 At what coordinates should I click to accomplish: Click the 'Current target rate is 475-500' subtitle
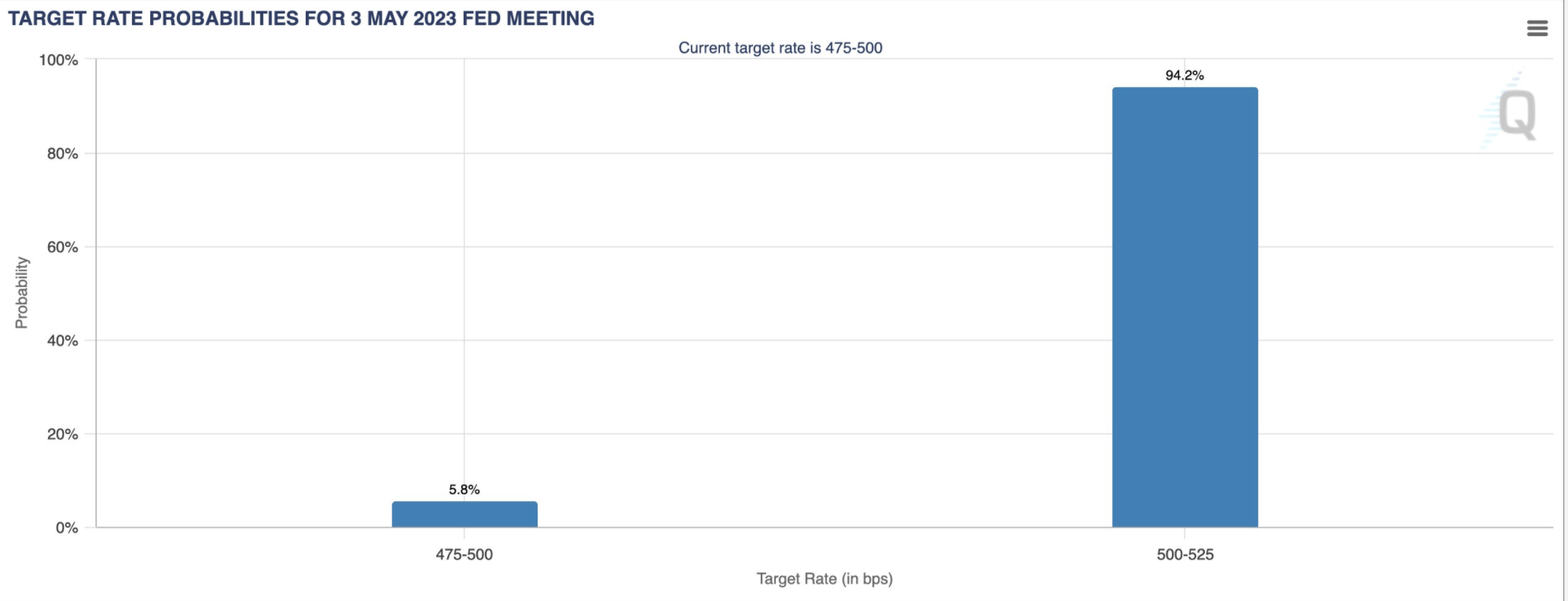pyautogui.click(x=780, y=48)
